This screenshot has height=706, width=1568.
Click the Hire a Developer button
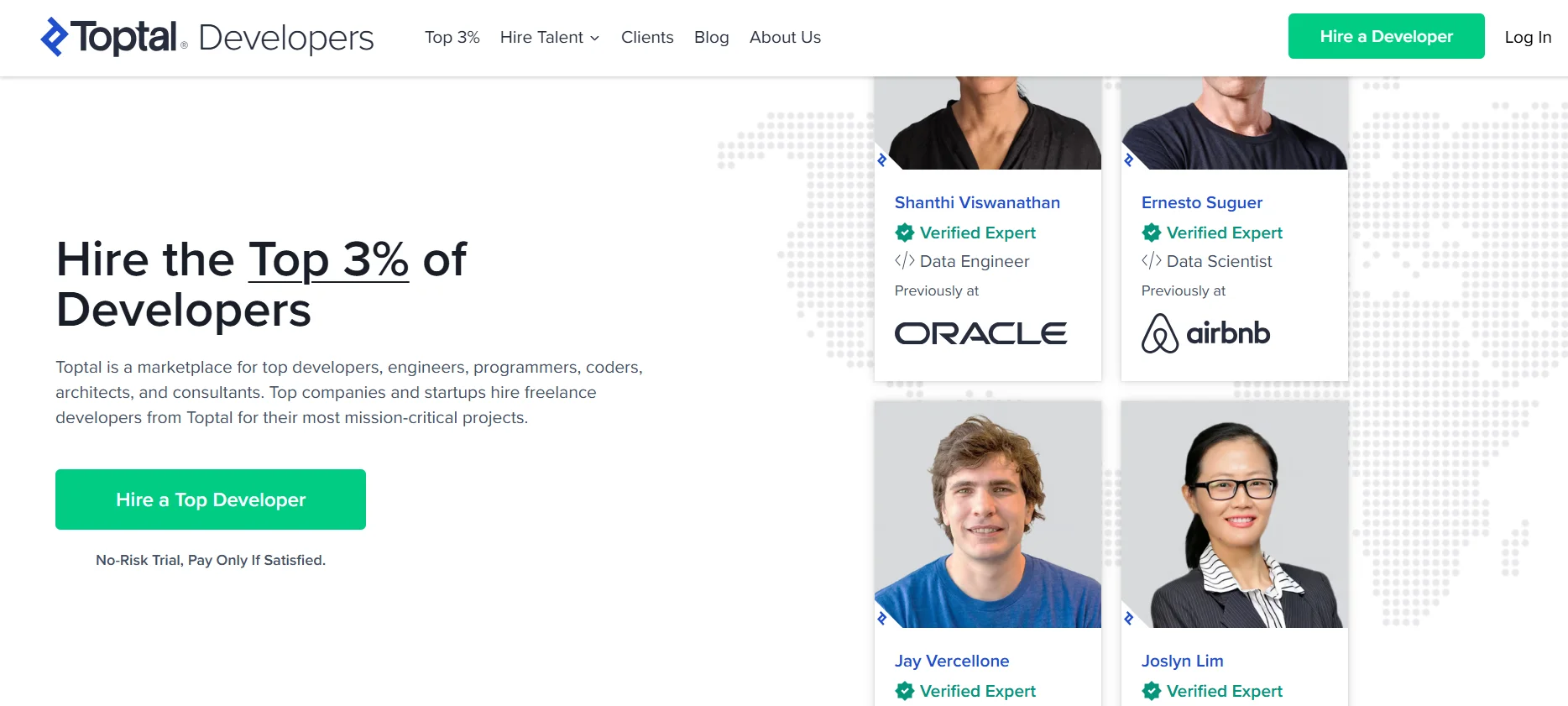[x=1386, y=36]
